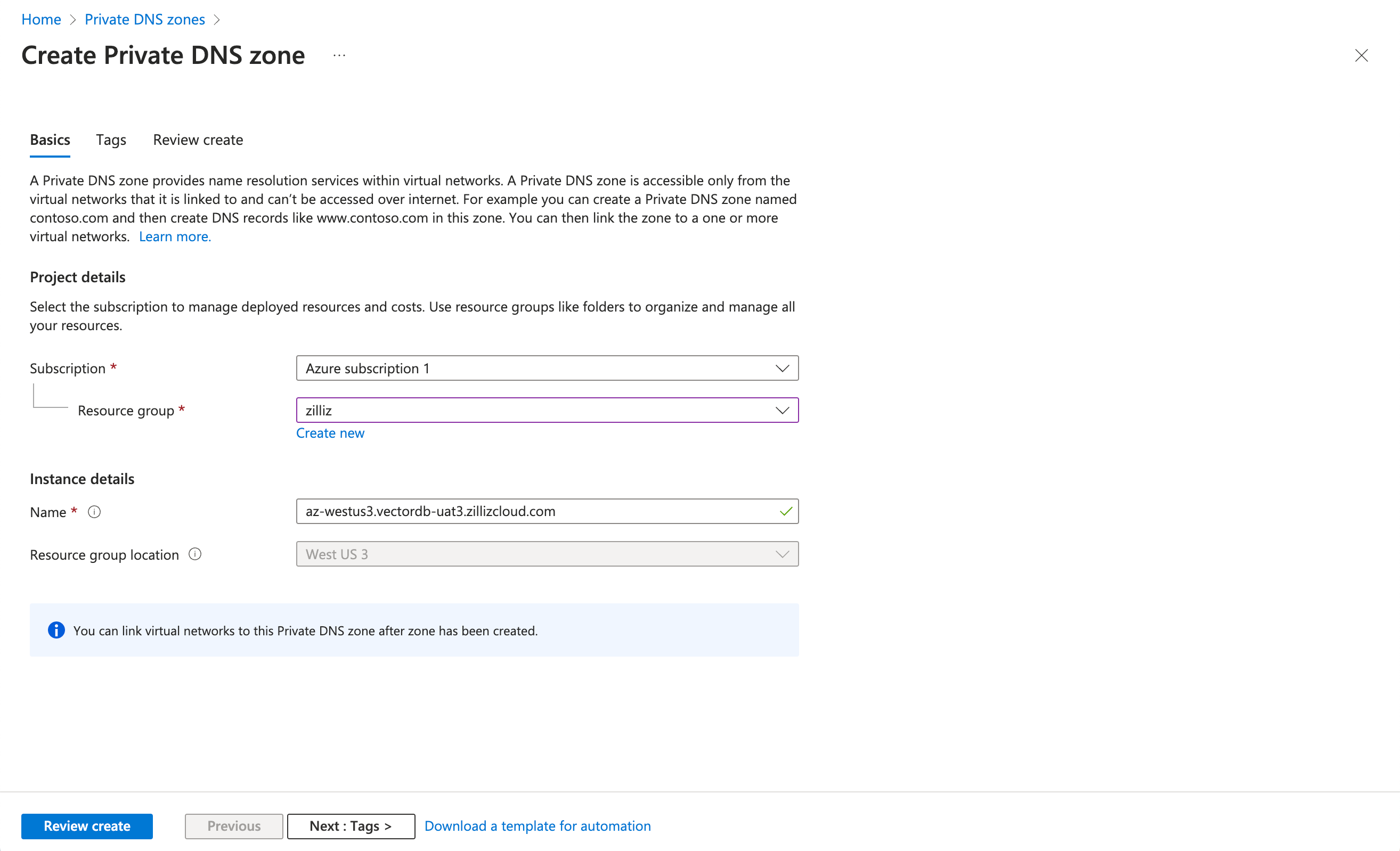Click breadcrumb chevron after Private DNS zones
The width and height of the screenshot is (1400, 851).
(216, 20)
